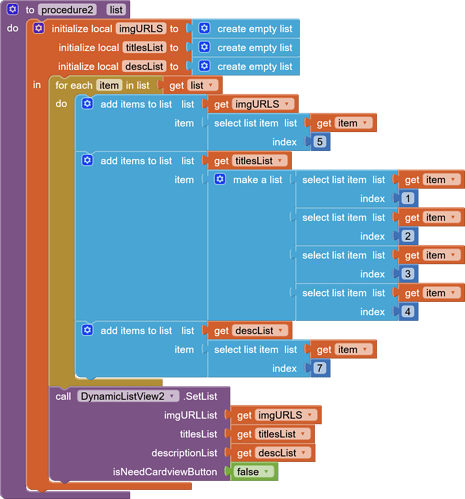Expand get descList dropdown in SetList call
The width and height of the screenshot is (465, 499).
click(x=303, y=453)
